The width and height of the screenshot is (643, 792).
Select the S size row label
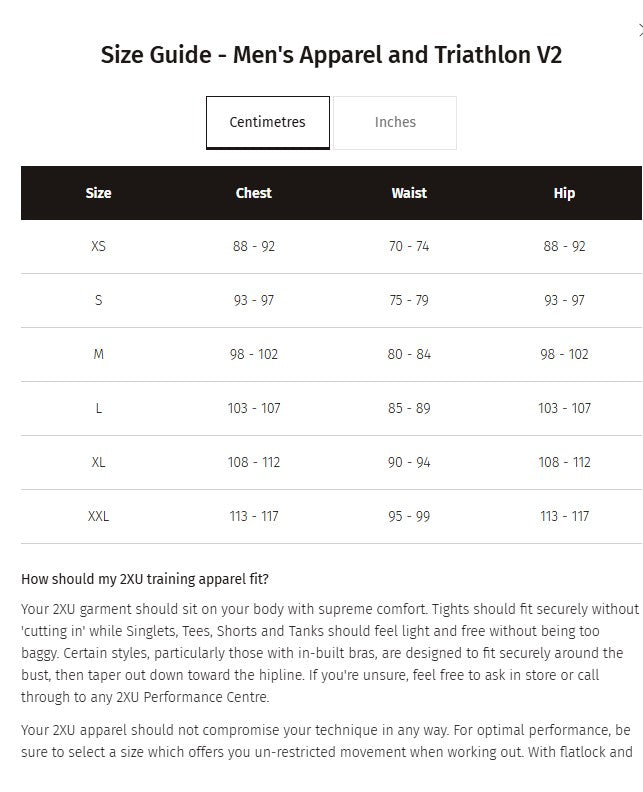98,300
